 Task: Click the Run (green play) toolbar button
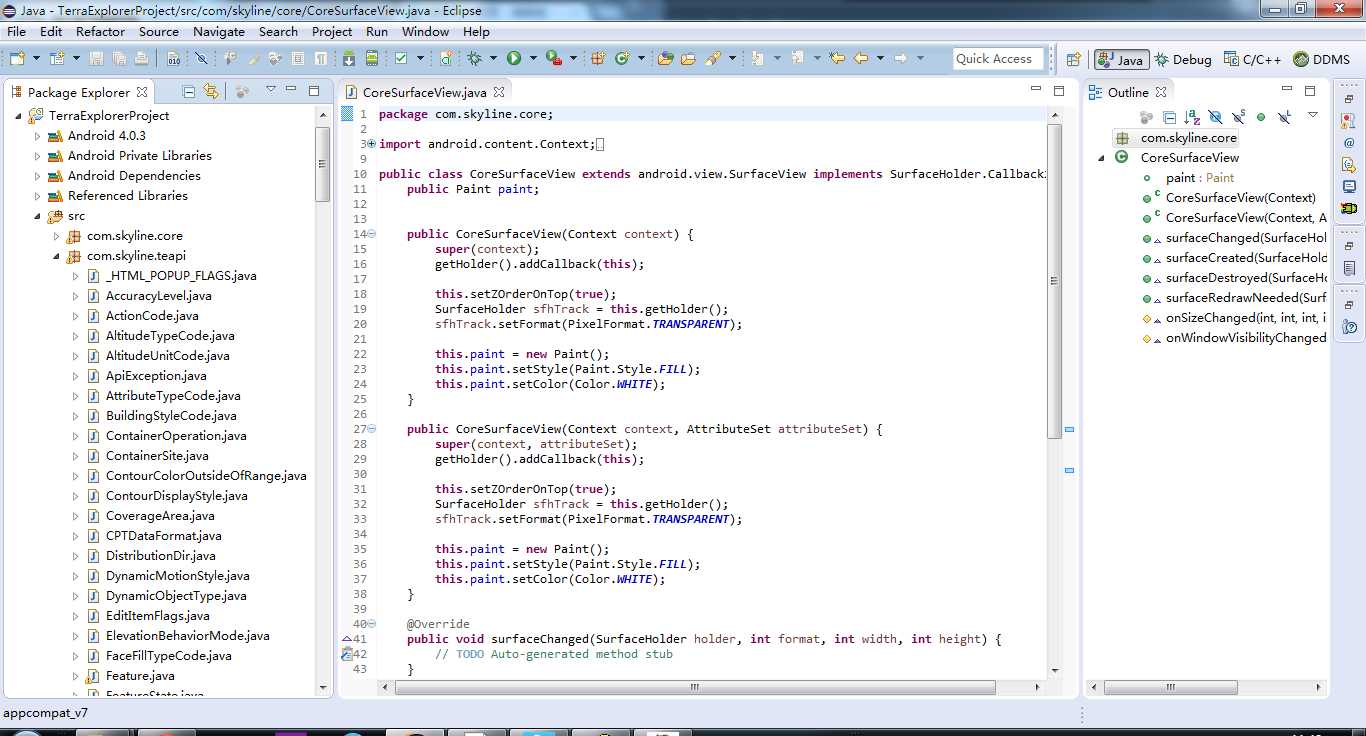(x=514, y=59)
